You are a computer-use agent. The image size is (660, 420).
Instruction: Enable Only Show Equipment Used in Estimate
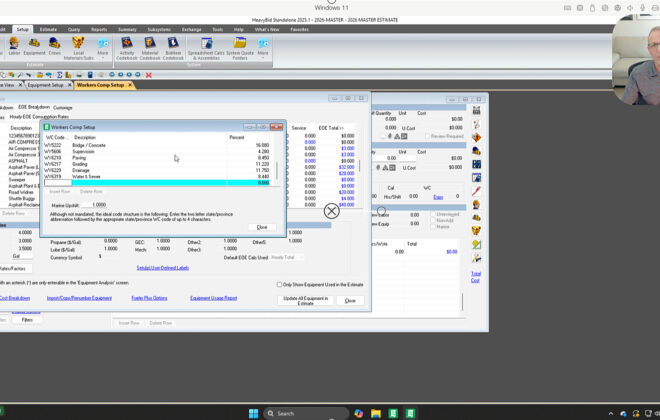(279, 284)
